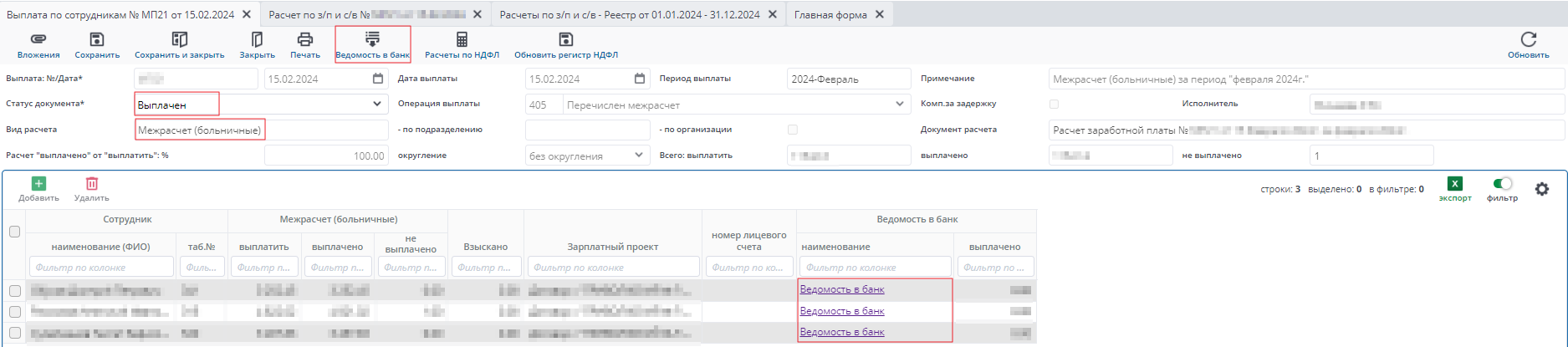Toggle the фильтр switch off
Screen dimensions: 1568x347
[1503, 184]
